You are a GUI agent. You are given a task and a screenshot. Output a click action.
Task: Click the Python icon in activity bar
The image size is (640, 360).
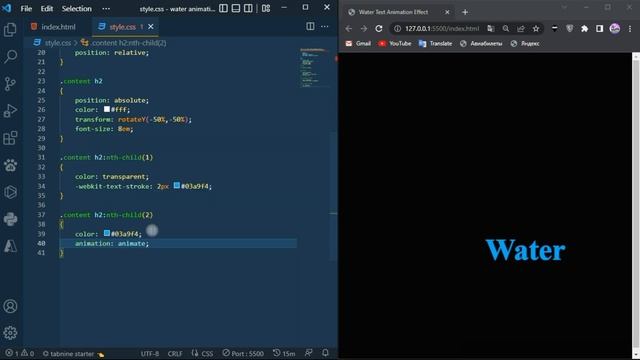[x=10, y=219]
